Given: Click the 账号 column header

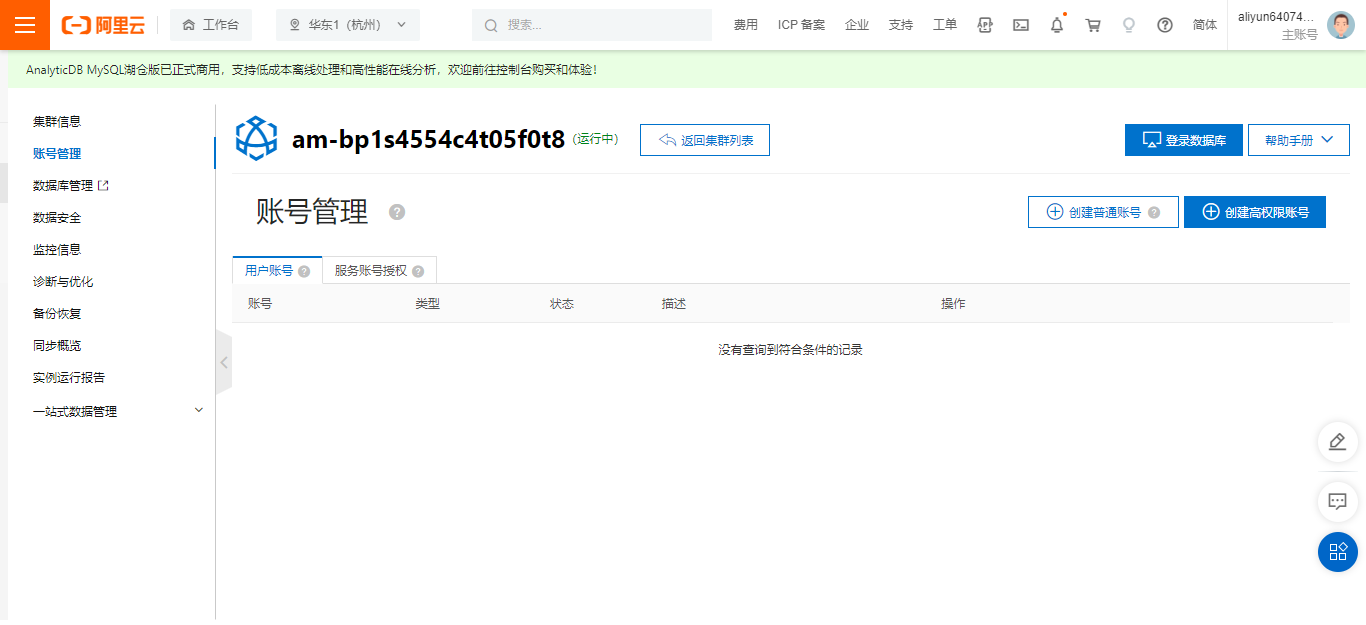Looking at the screenshot, I should [x=260, y=303].
